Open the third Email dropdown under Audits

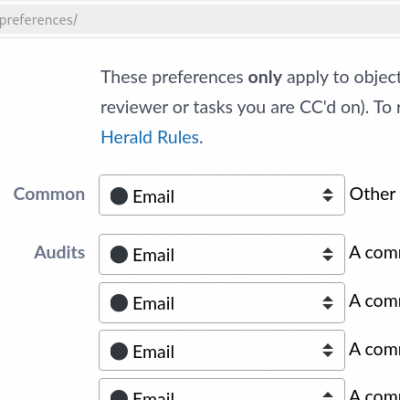pyautogui.click(x=222, y=350)
